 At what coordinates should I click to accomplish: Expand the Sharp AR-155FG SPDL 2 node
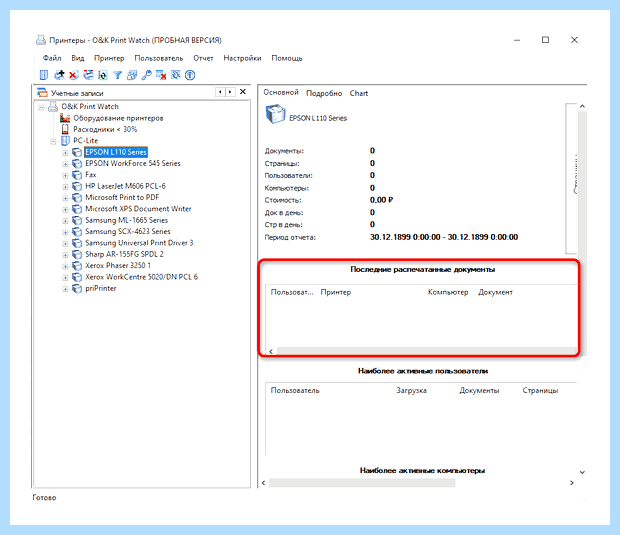65,255
